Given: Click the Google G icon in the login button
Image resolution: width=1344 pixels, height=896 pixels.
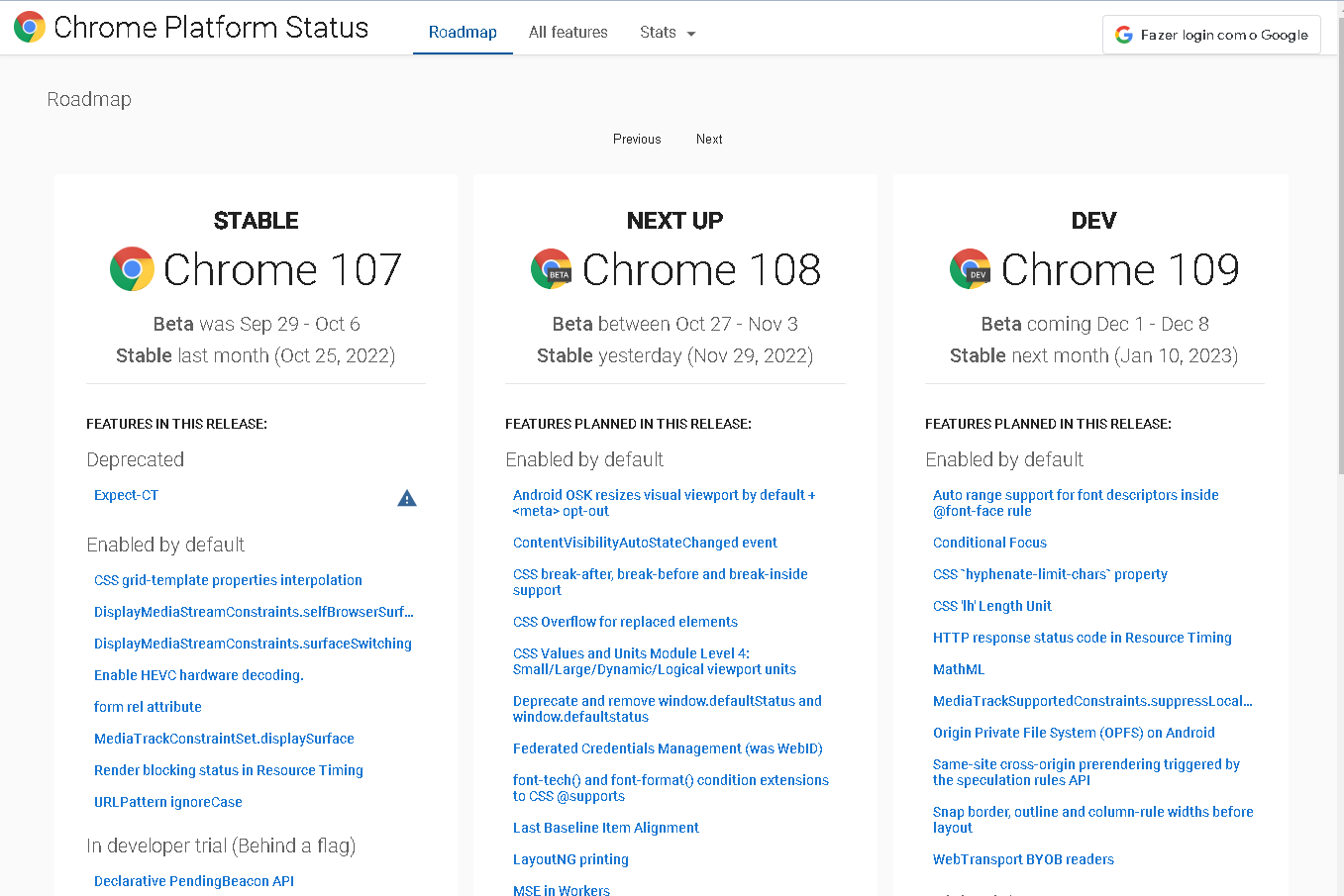Looking at the screenshot, I should 1123,34.
